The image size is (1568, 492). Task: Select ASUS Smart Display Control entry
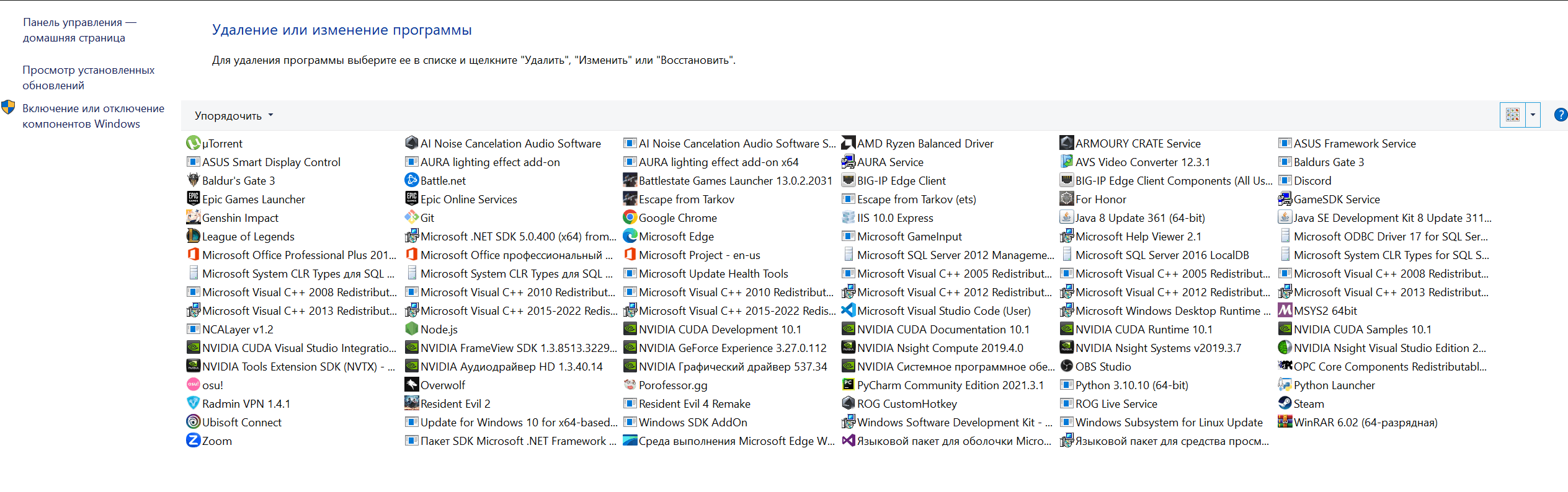click(264, 162)
